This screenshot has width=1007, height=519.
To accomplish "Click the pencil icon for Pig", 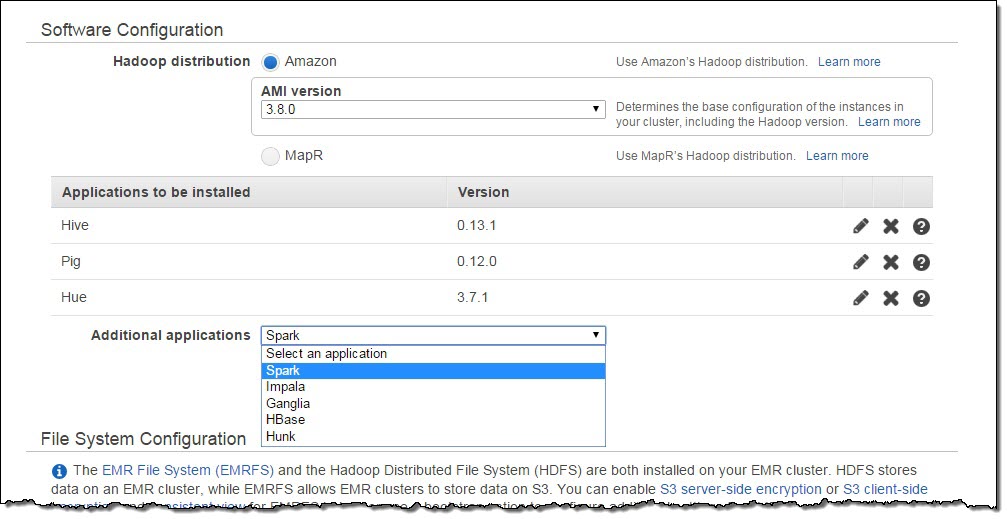I will pyautogui.click(x=860, y=262).
